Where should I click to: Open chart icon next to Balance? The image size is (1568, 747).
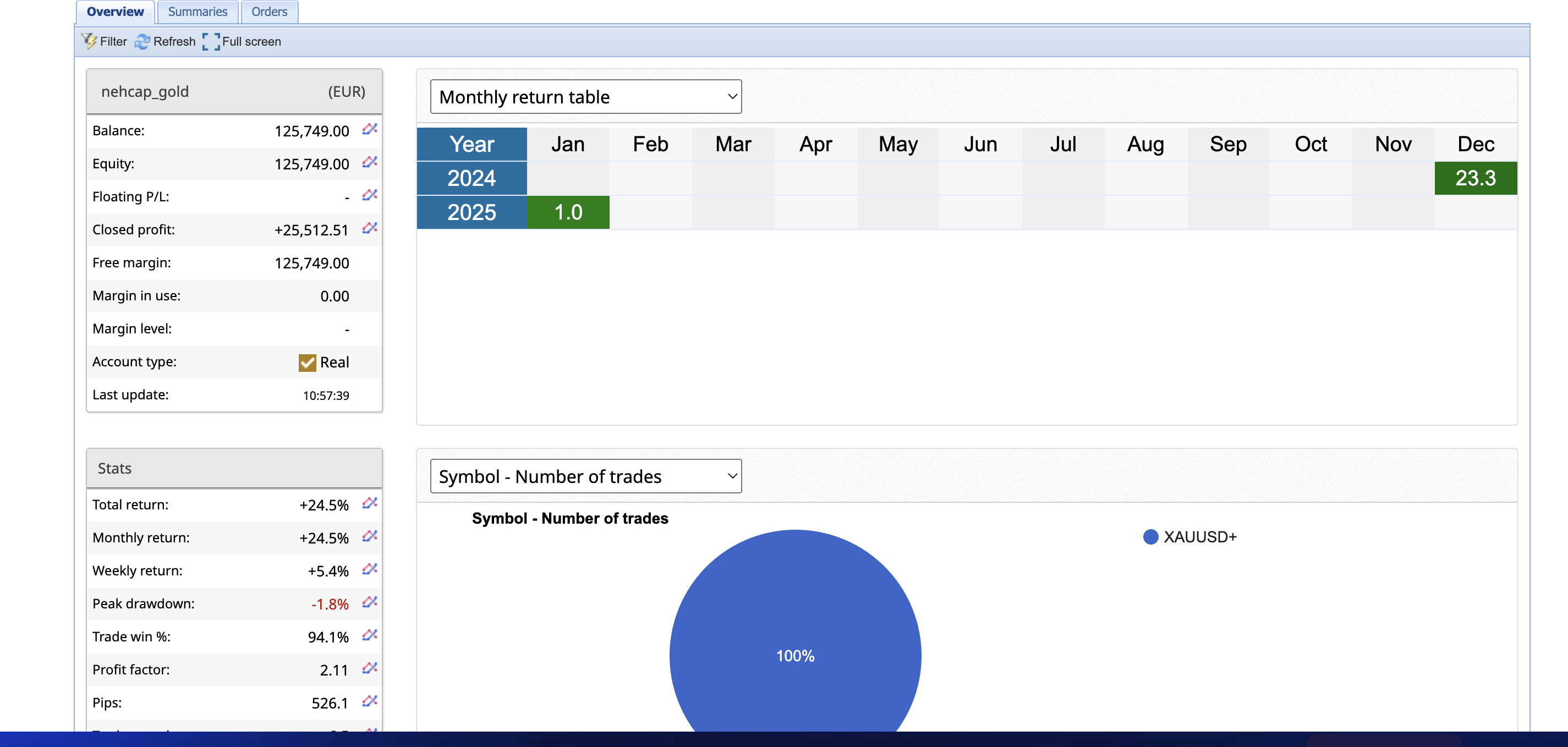pos(370,129)
